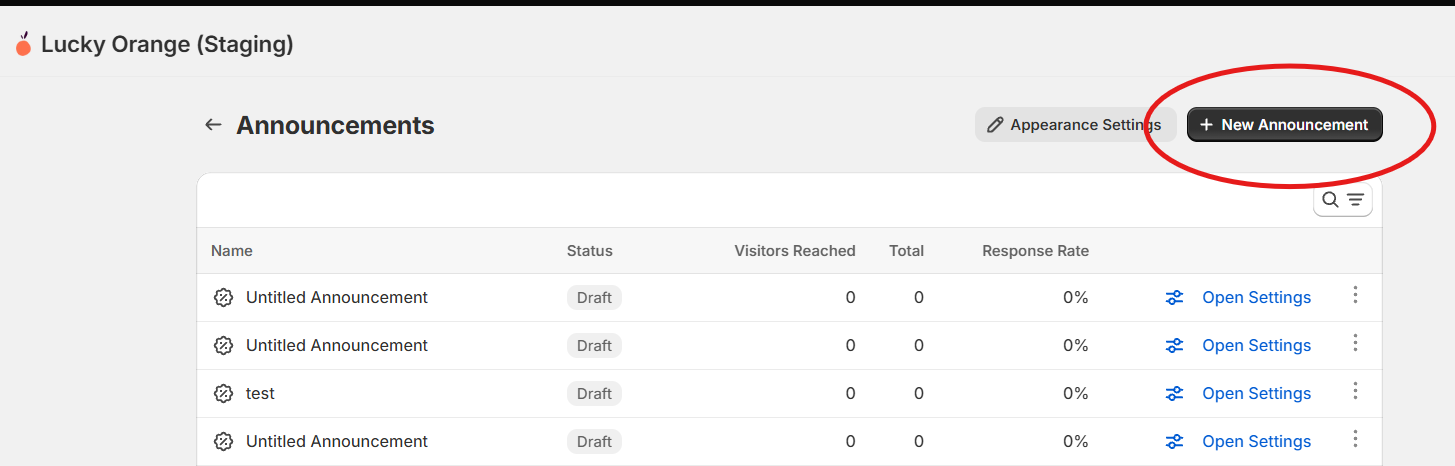Select the test announcement name
Viewport: 1455px width, 466px height.
click(260, 393)
